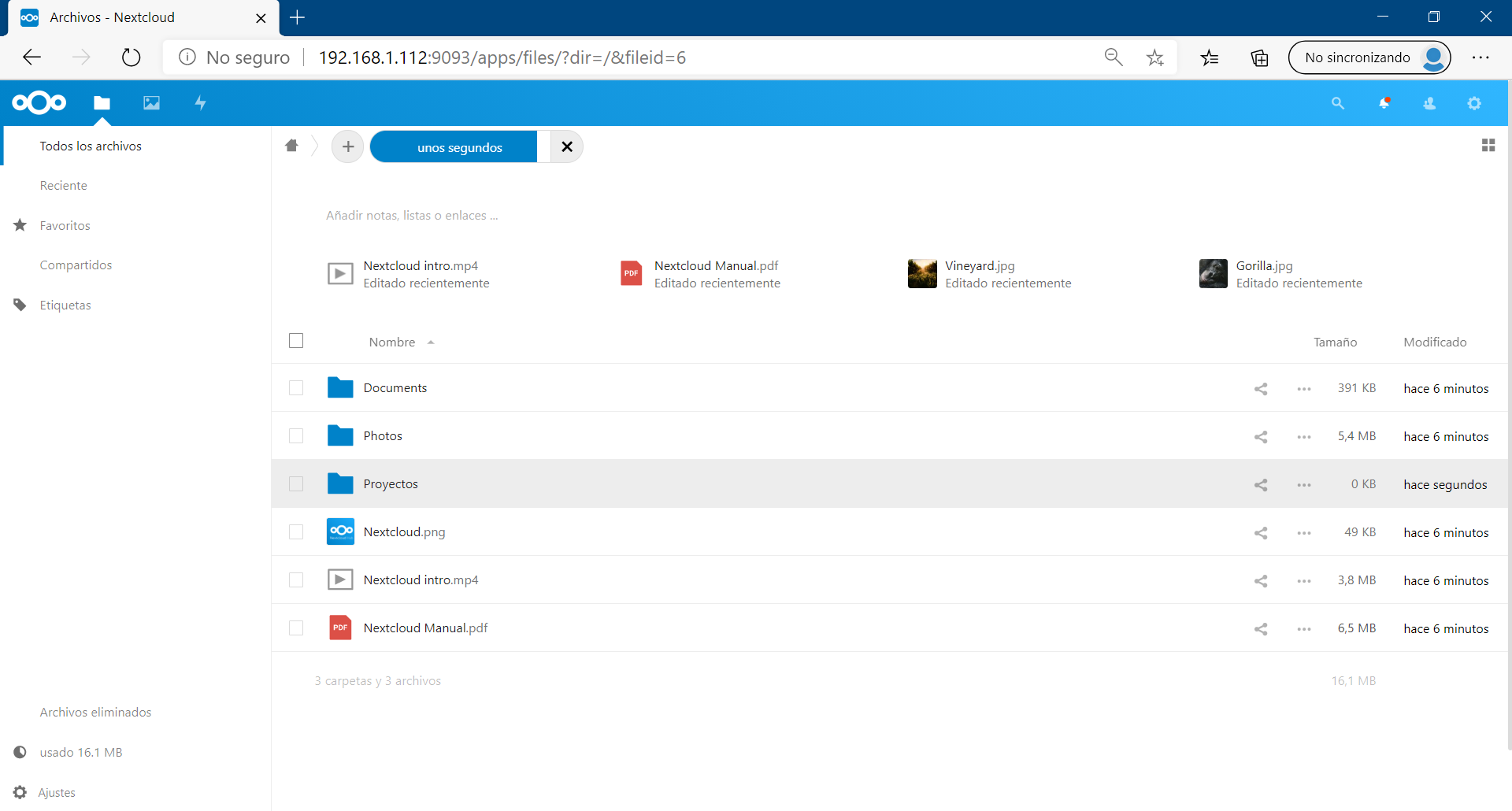The height and width of the screenshot is (811, 1512).
Task: Open the Activity lightning bolt icon
Action: pyautogui.click(x=201, y=103)
